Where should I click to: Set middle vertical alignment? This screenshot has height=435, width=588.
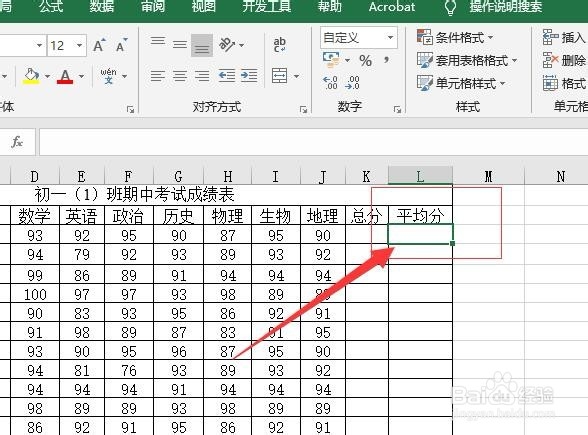180,45
